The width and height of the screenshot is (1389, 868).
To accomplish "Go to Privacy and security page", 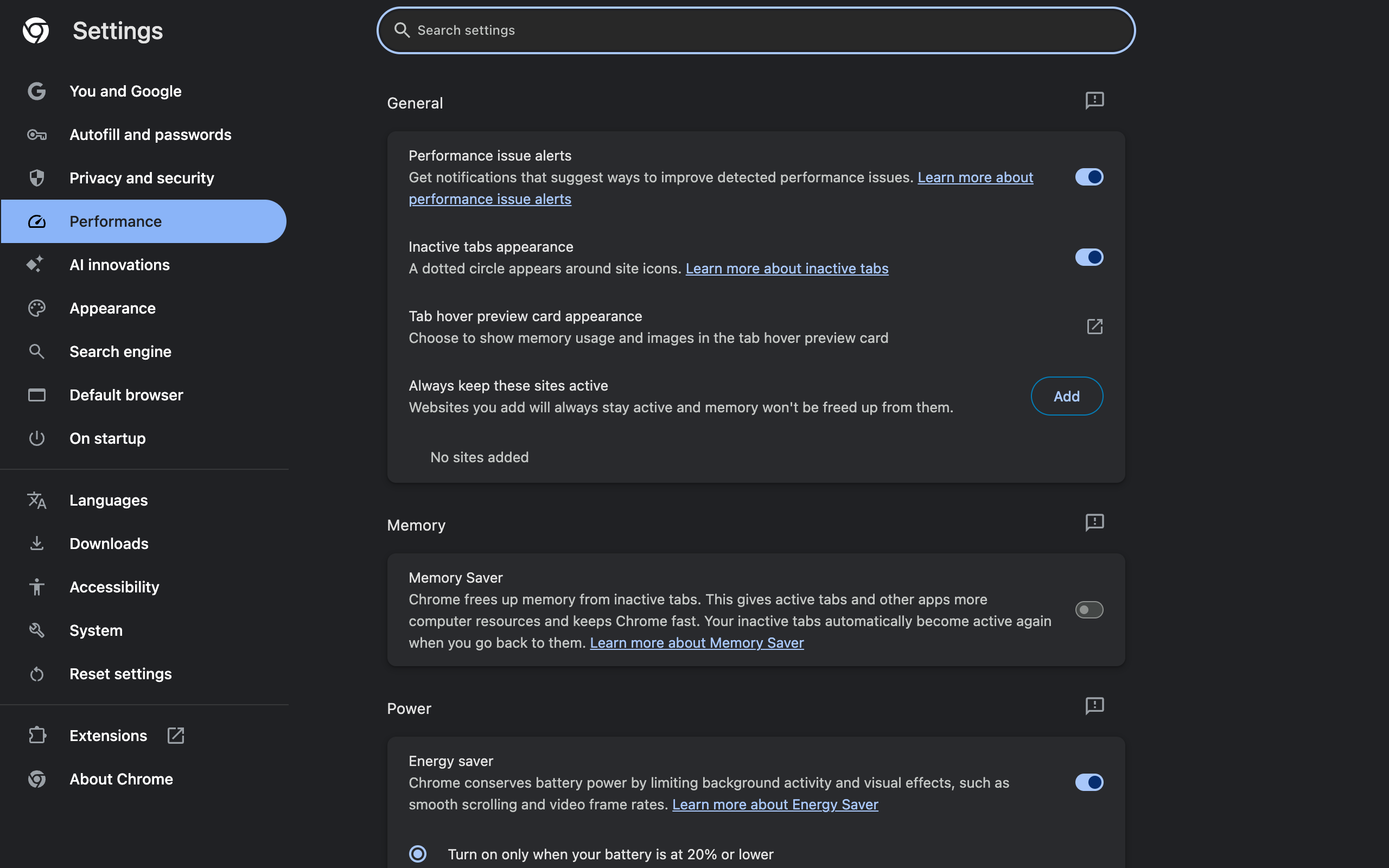I will [143, 178].
